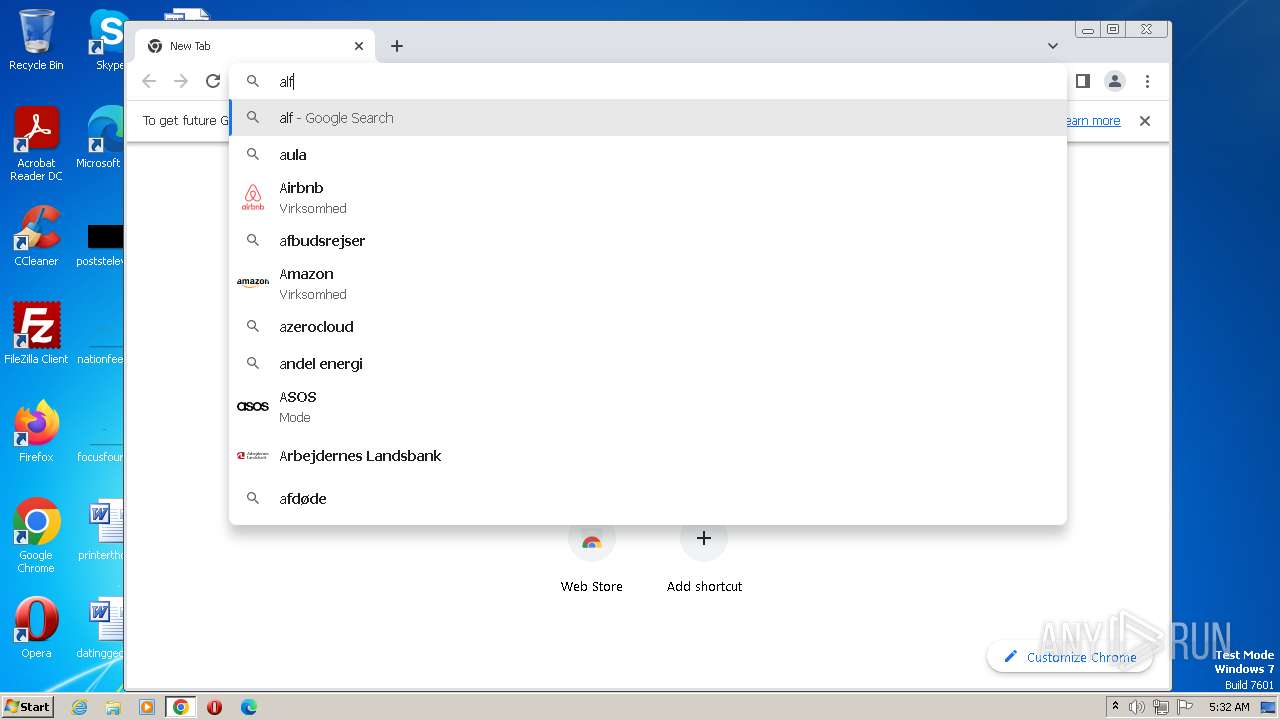The height and width of the screenshot is (720, 1280).
Task: Open the printerth Word document icon
Action: 102,530
